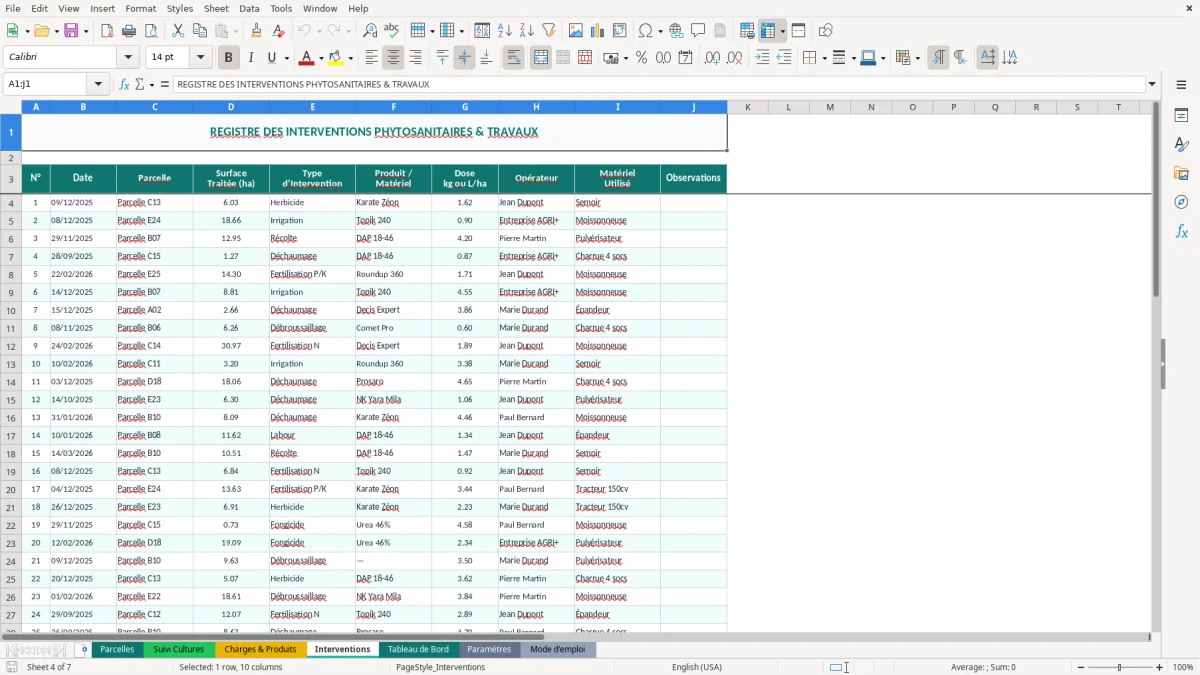Toggle Align Right
This screenshot has width=1200, height=675.
click(x=415, y=58)
